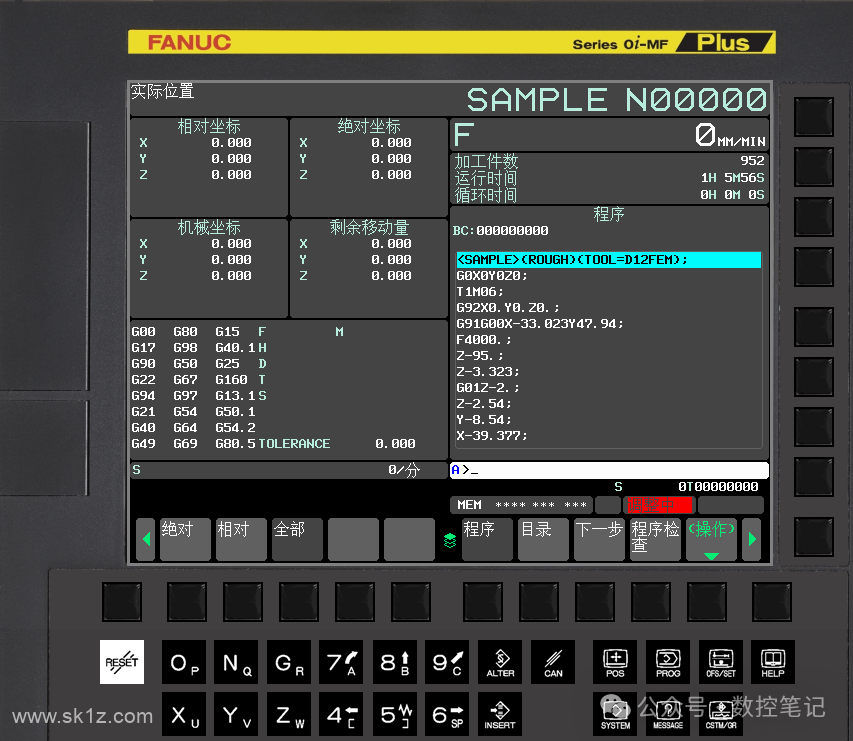Select program line X-39.377
This screenshot has width=853, height=741.
click(492, 436)
